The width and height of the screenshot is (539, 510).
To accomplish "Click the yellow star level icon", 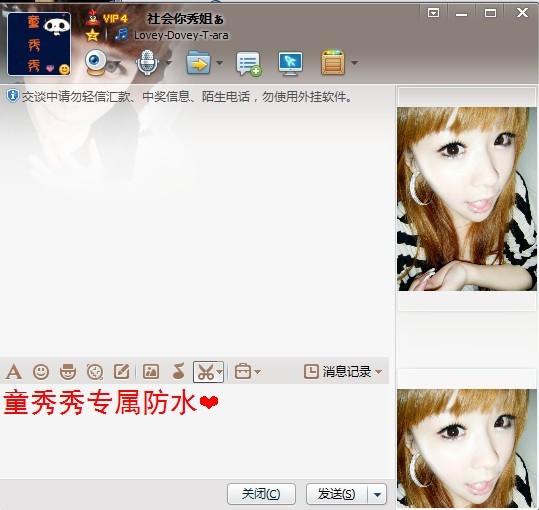I will click(92, 35).
